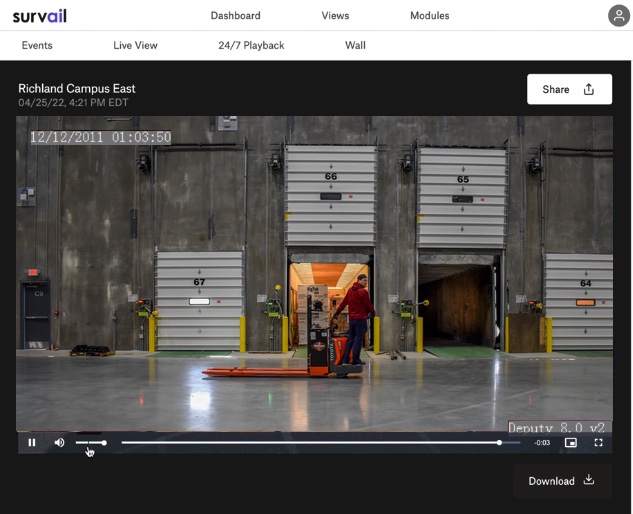
Task: Select the Wall tab
Action: [355, 45]
